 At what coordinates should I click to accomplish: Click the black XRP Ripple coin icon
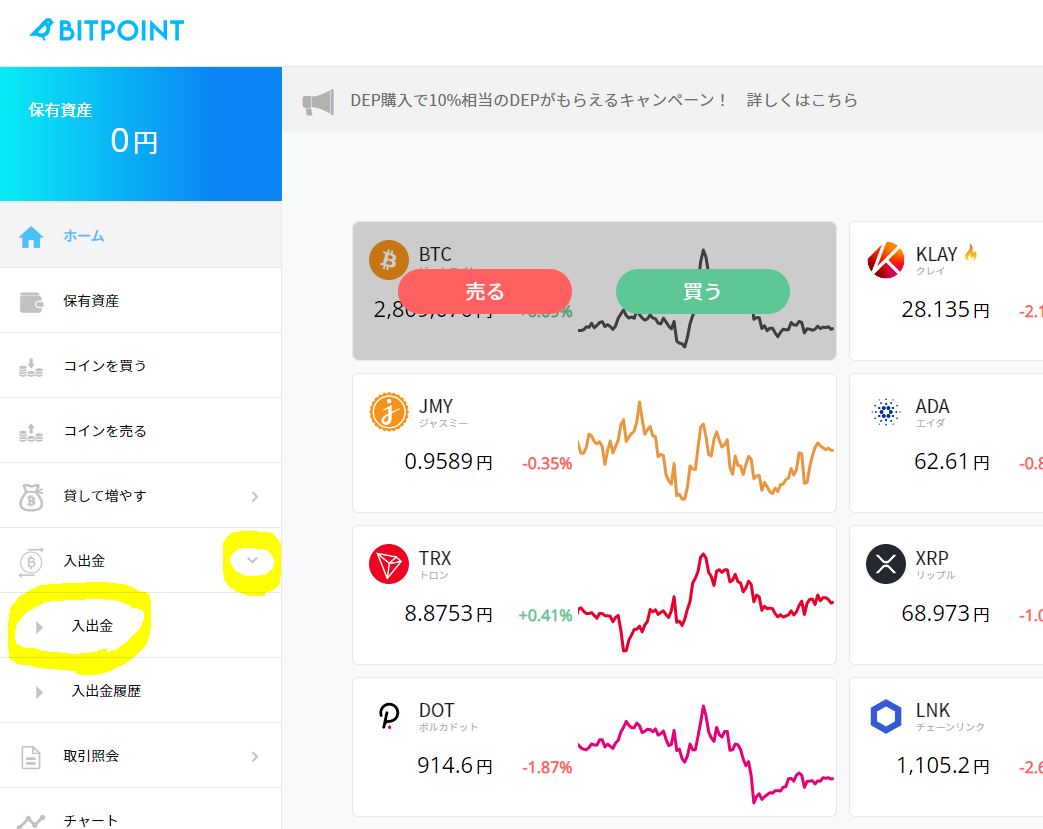click(885, 564)
